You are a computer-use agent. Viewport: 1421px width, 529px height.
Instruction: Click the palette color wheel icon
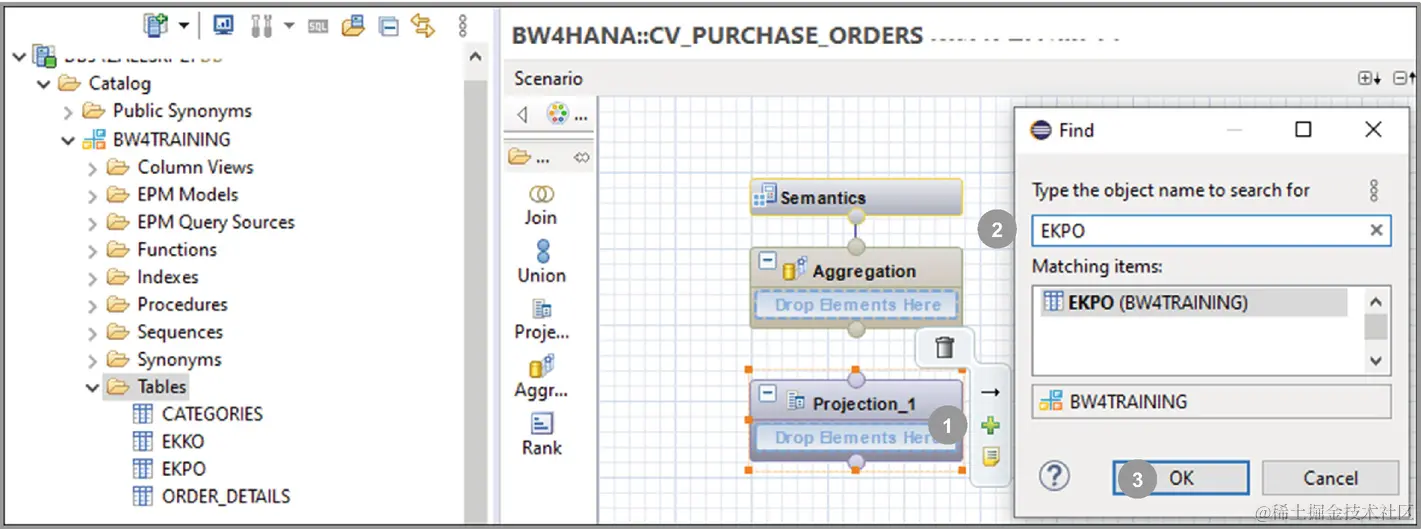[x=557, y=114]
